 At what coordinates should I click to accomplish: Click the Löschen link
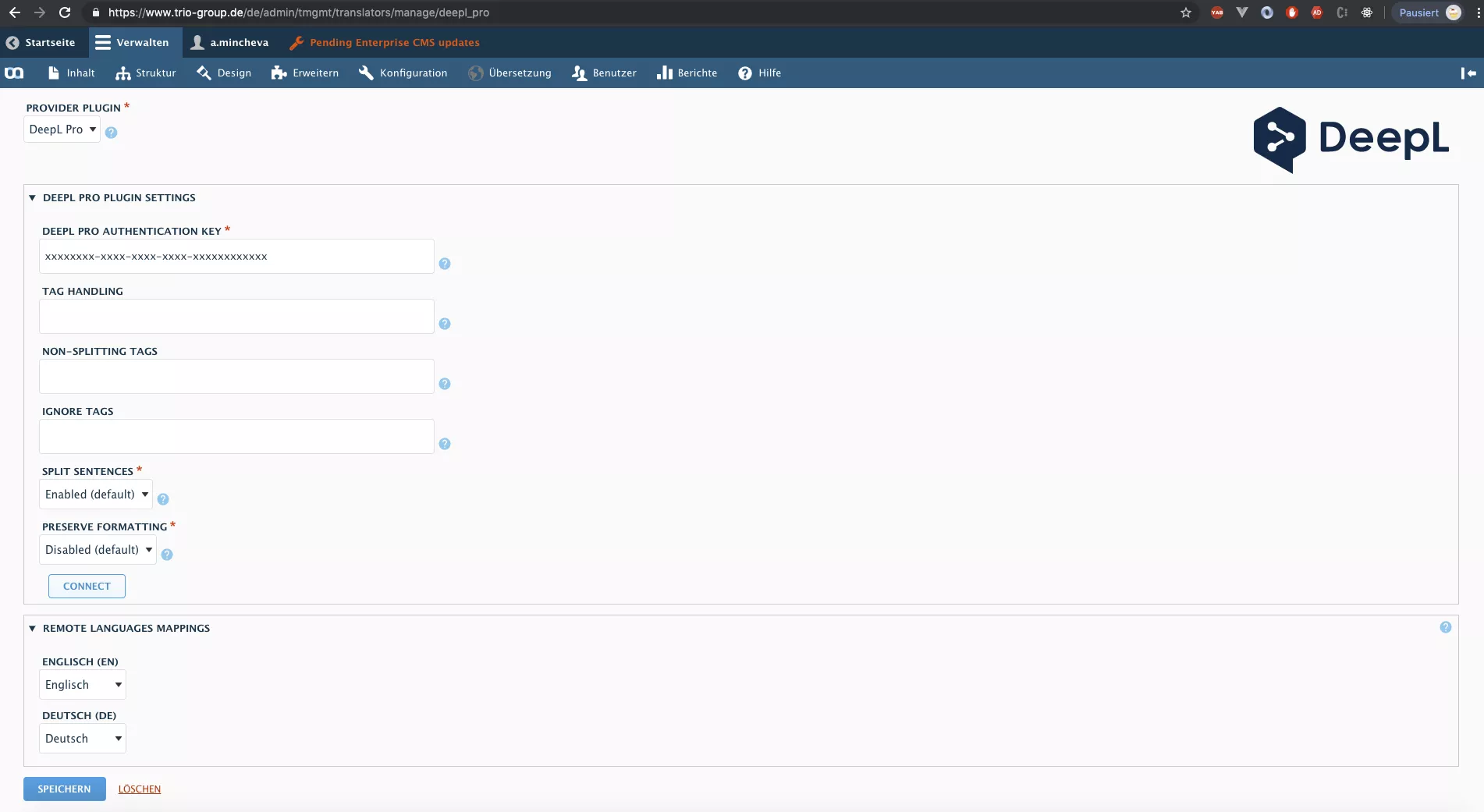pos(140,789)
